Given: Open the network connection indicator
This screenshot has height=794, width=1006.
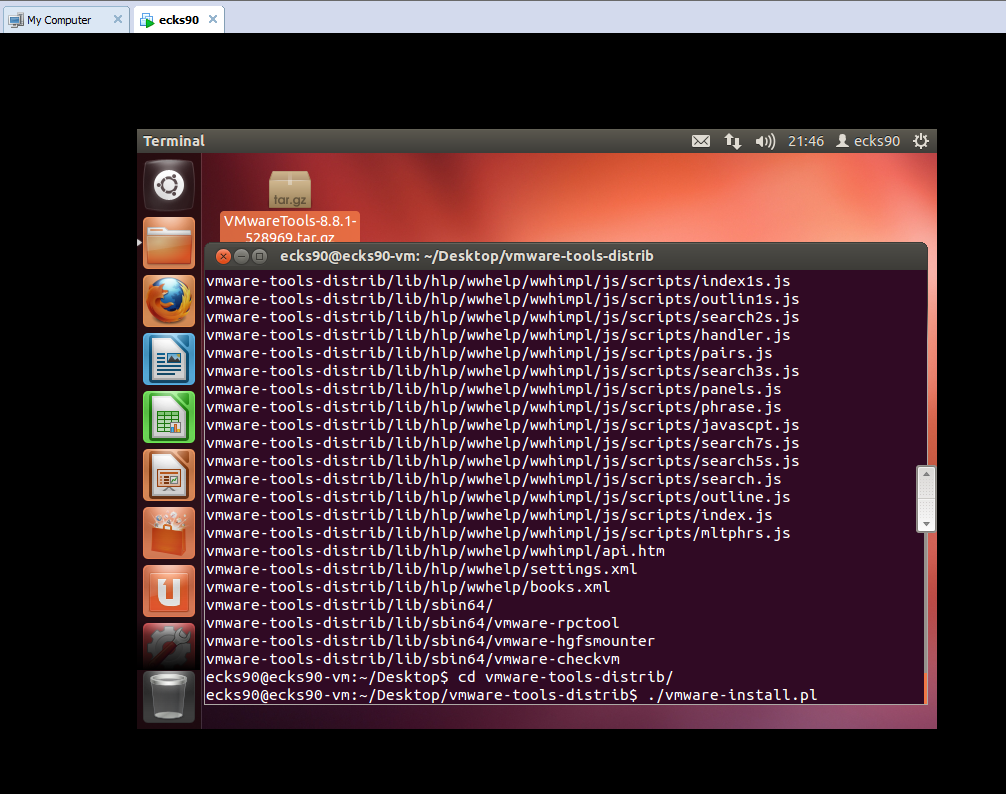Looking at the screenshot, I should click(x=733, y=141).
